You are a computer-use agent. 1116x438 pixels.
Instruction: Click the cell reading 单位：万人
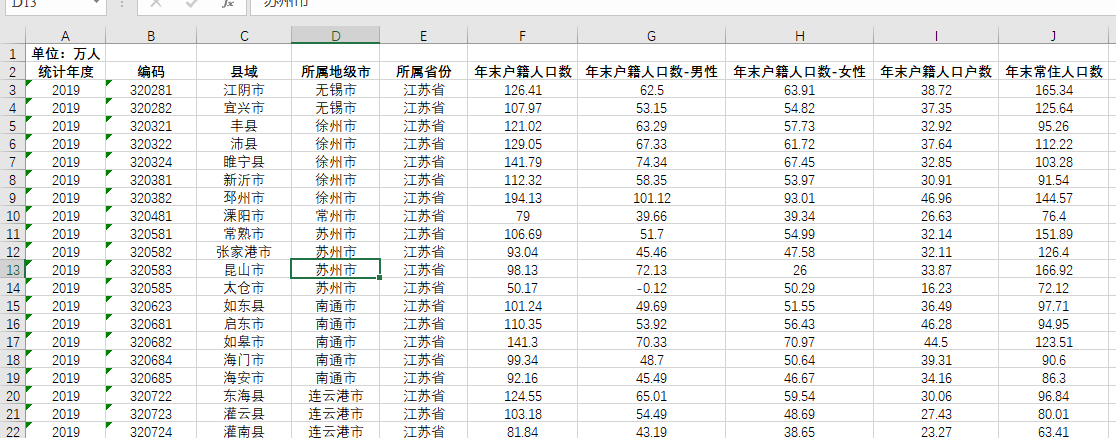65,53
